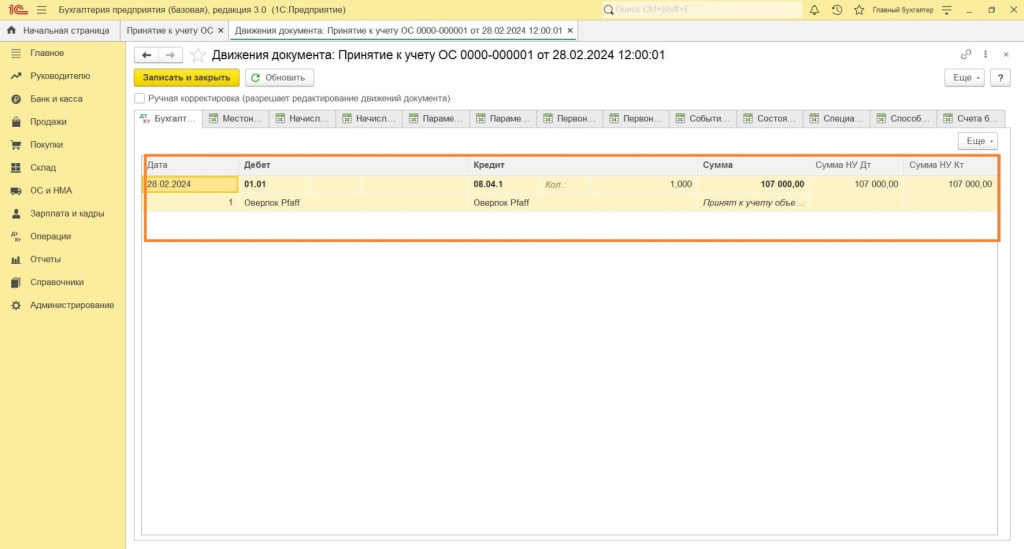Enable the Ручная корректировка checkbox
This screenshot has height=549, width=1024.
[x=140, y=99]
